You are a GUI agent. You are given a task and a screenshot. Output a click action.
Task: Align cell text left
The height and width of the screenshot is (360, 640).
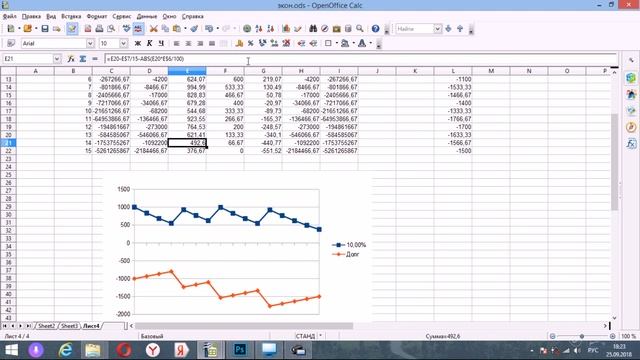pyautogui.click(x=176, y=43)
